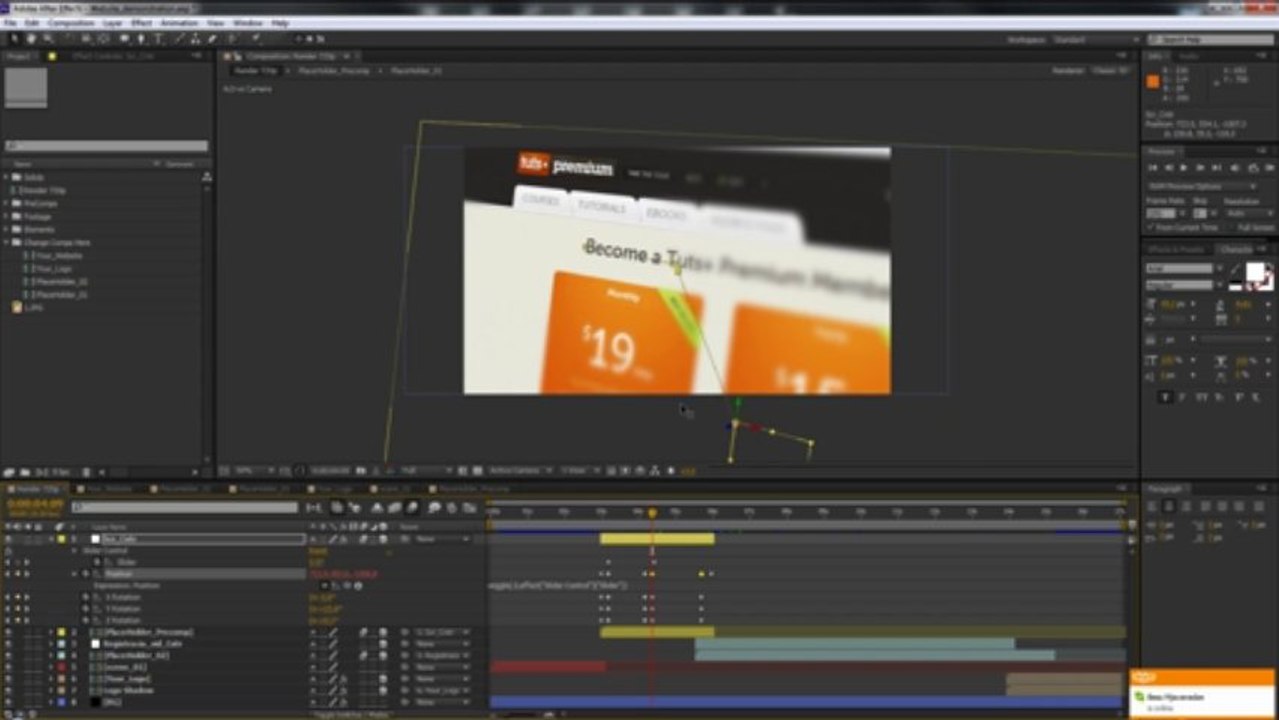Check the Full Screen preview option
The height and width of the screenshot is (720, 1279).
(1232, 228)
